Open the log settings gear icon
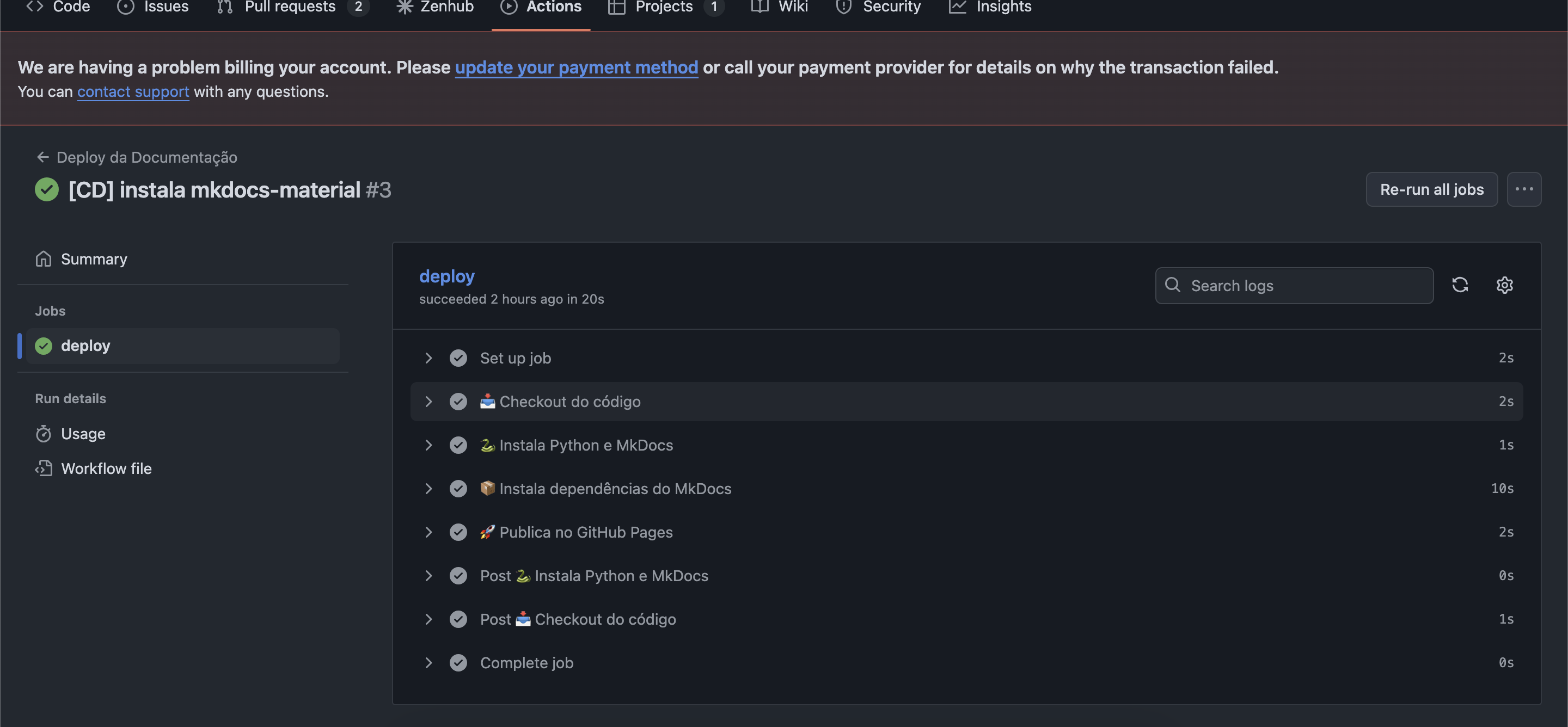 point(1504,285)
